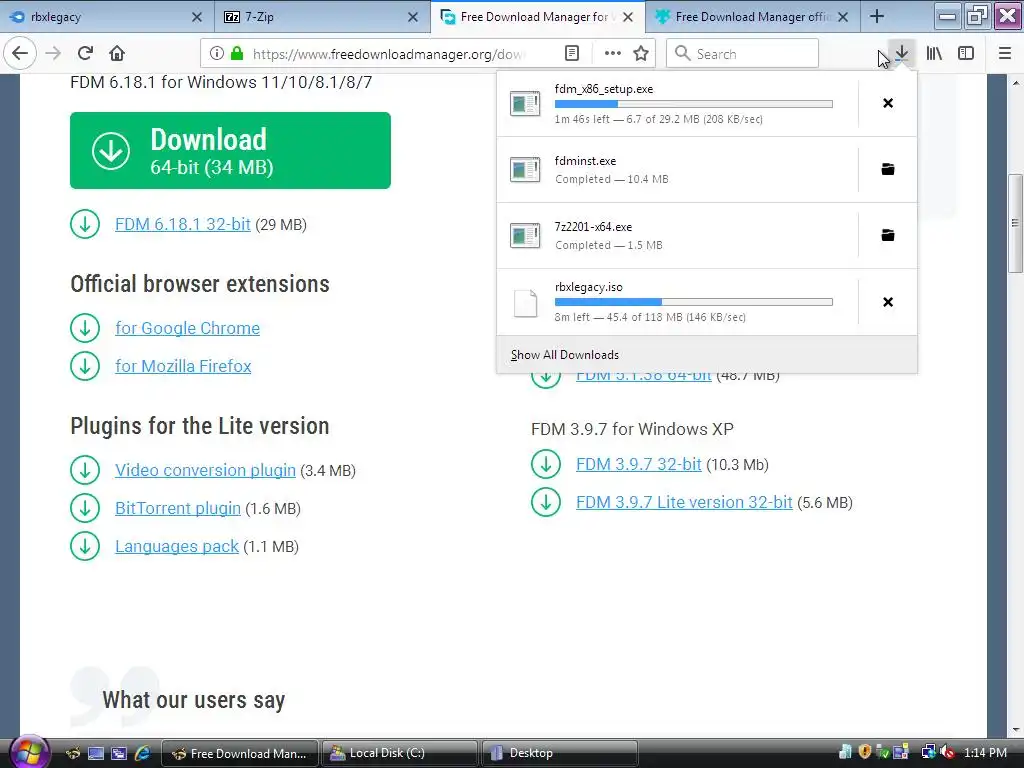
Task: Show sidebars toolbar icon
Action: tap(966, 54)
